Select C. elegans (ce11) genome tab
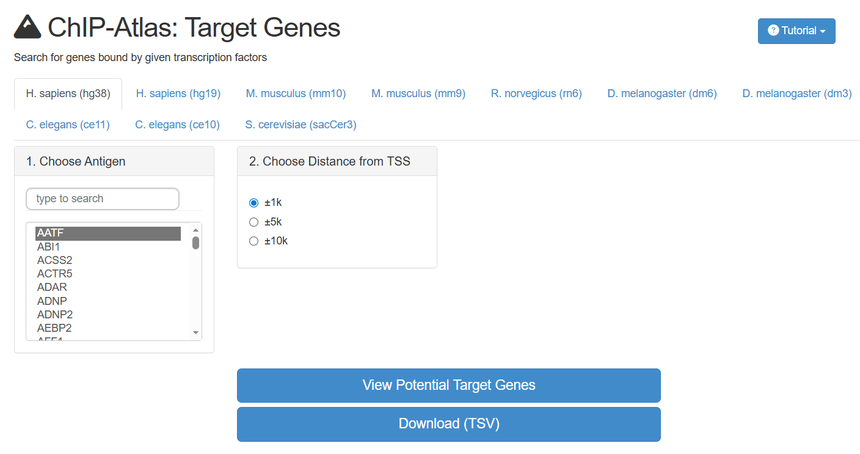Image resolution: width=860 pixels, height=454 pixels. (x=67, y=125)
